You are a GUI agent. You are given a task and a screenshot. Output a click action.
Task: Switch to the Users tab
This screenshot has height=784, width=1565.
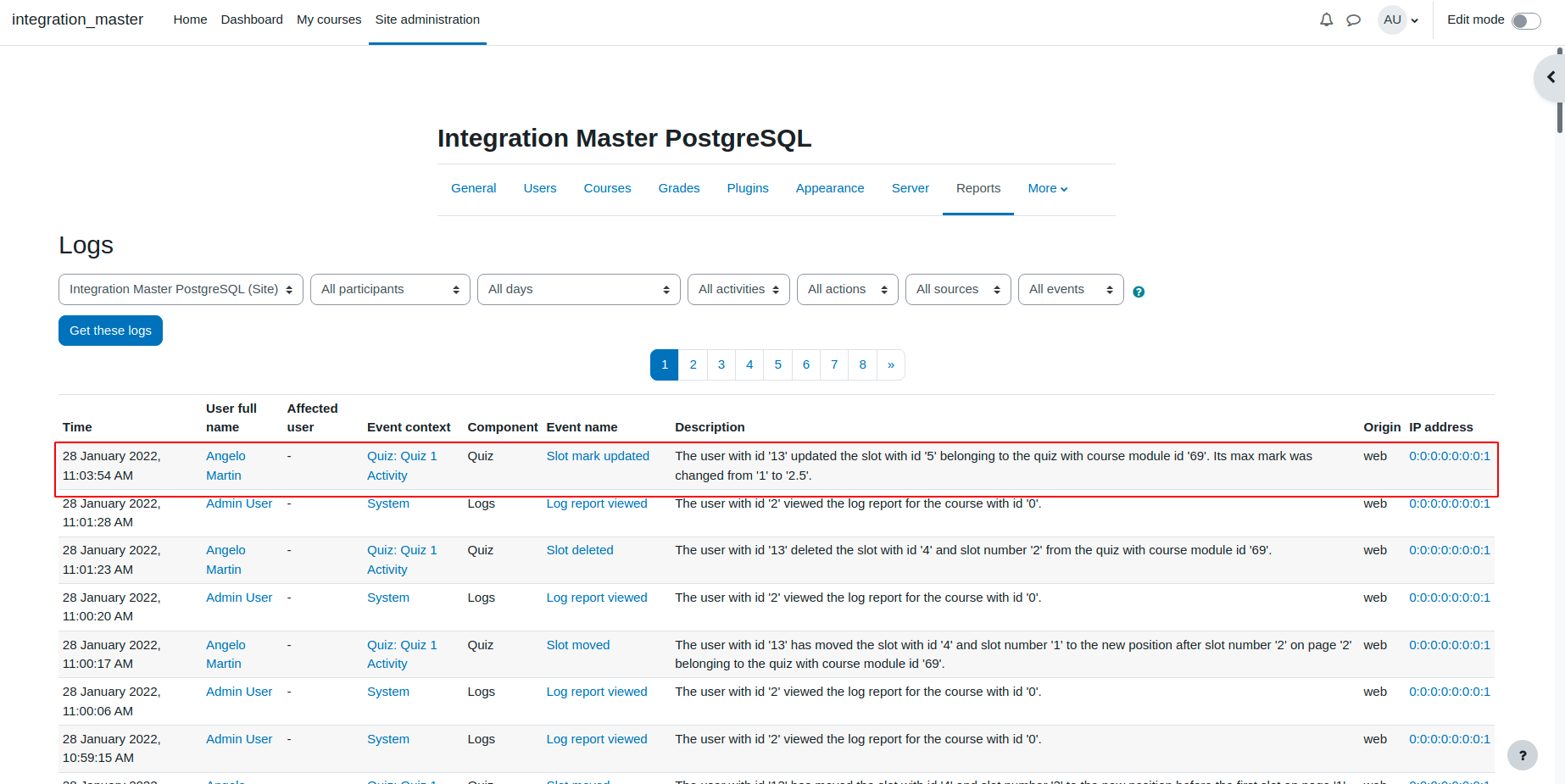[540, 188]
